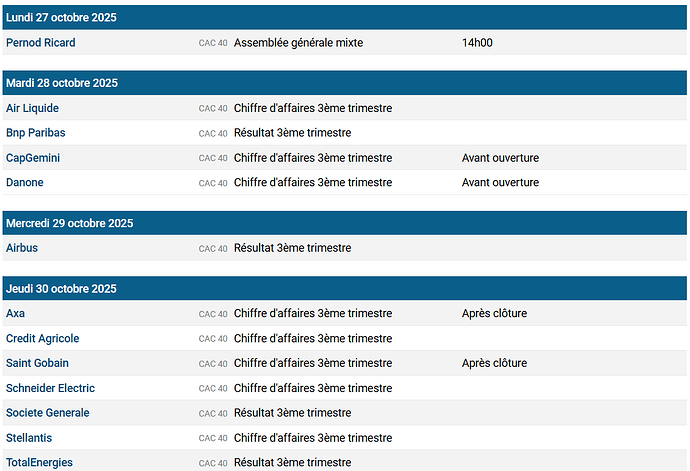Image resolution: width=690 pixels, height=471 pixels.
Task: Click the 'Lundi 27 octobre 2025' date header
Action: tap(345, 18)
